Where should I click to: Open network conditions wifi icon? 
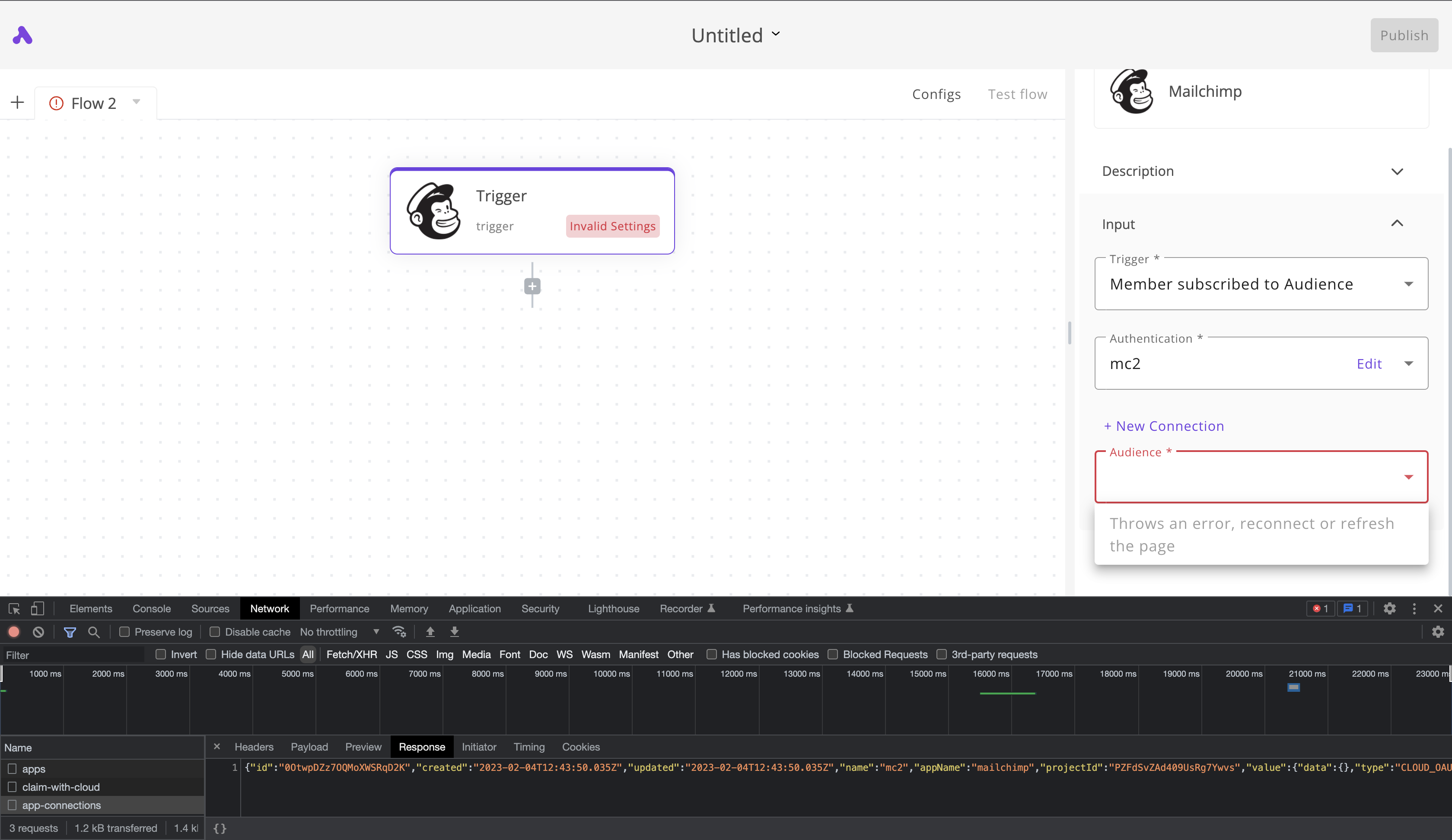[x=399, y=631]
